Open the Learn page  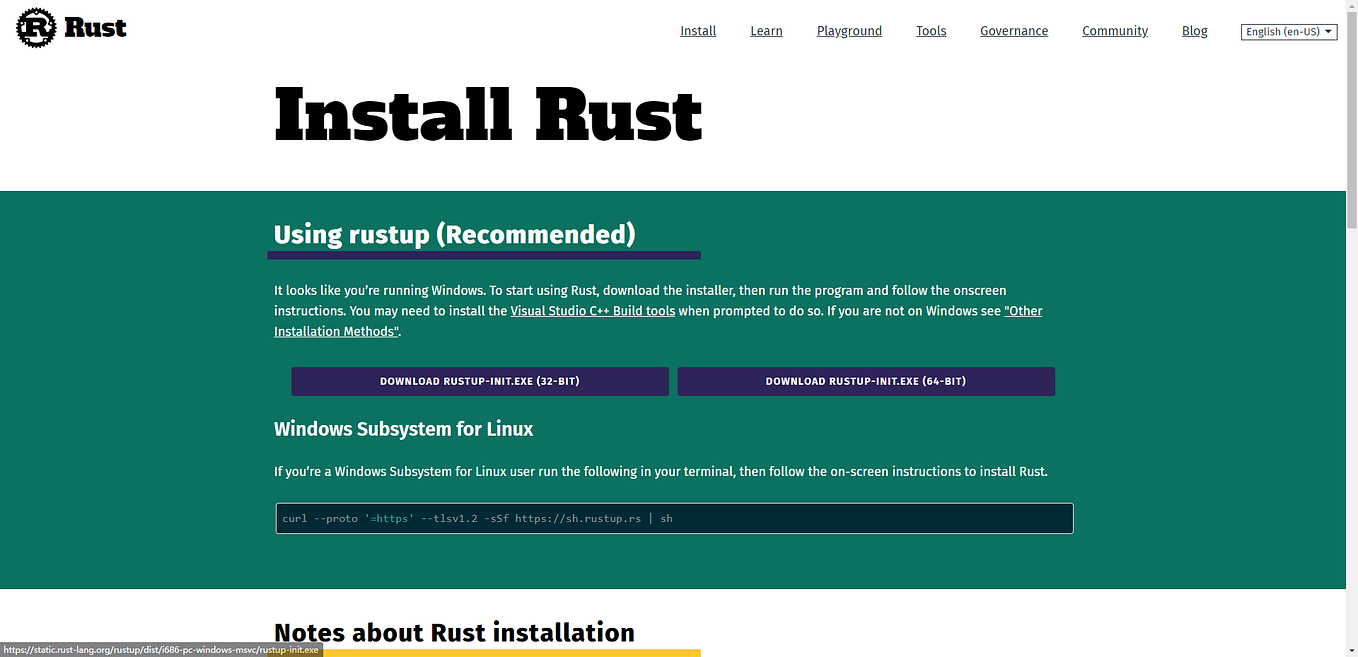(766, 30)
